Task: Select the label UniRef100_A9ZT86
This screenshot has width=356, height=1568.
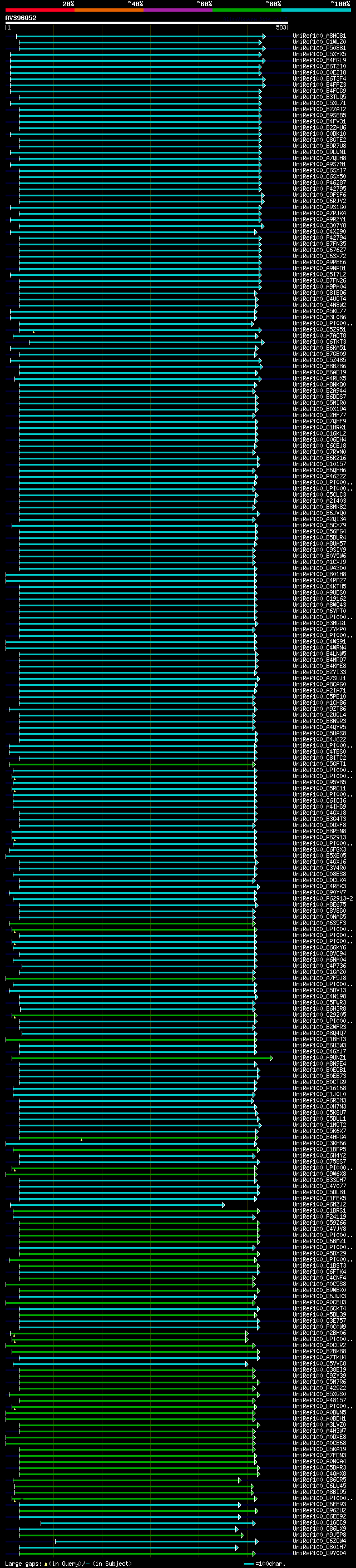Action: pos(319,709)
